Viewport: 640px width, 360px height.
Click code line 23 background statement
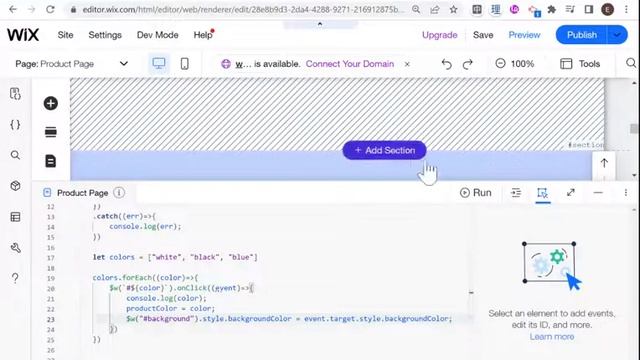(x=289, y=318)
